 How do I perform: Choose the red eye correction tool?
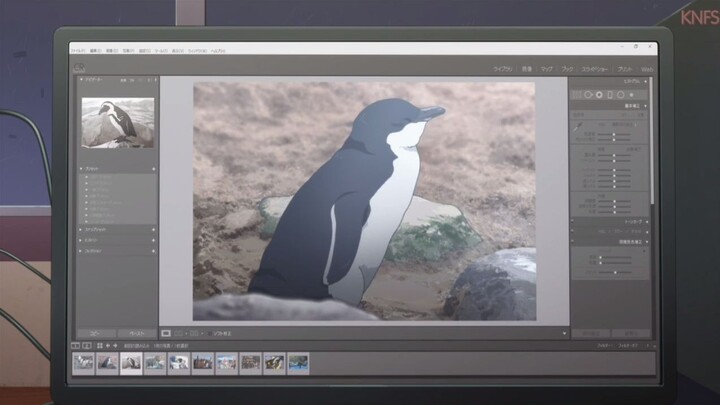coord(599,94)
